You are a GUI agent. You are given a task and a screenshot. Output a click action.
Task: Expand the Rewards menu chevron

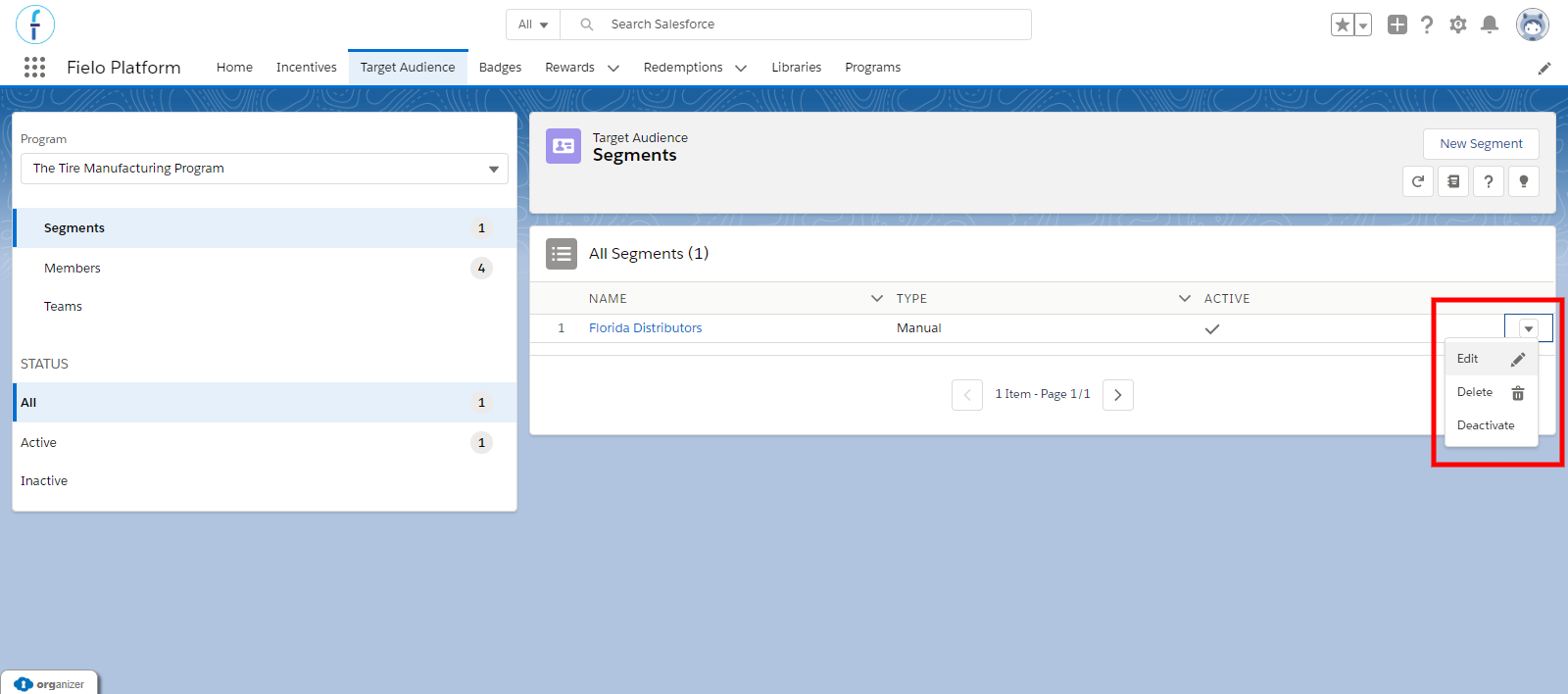(613, 68)
